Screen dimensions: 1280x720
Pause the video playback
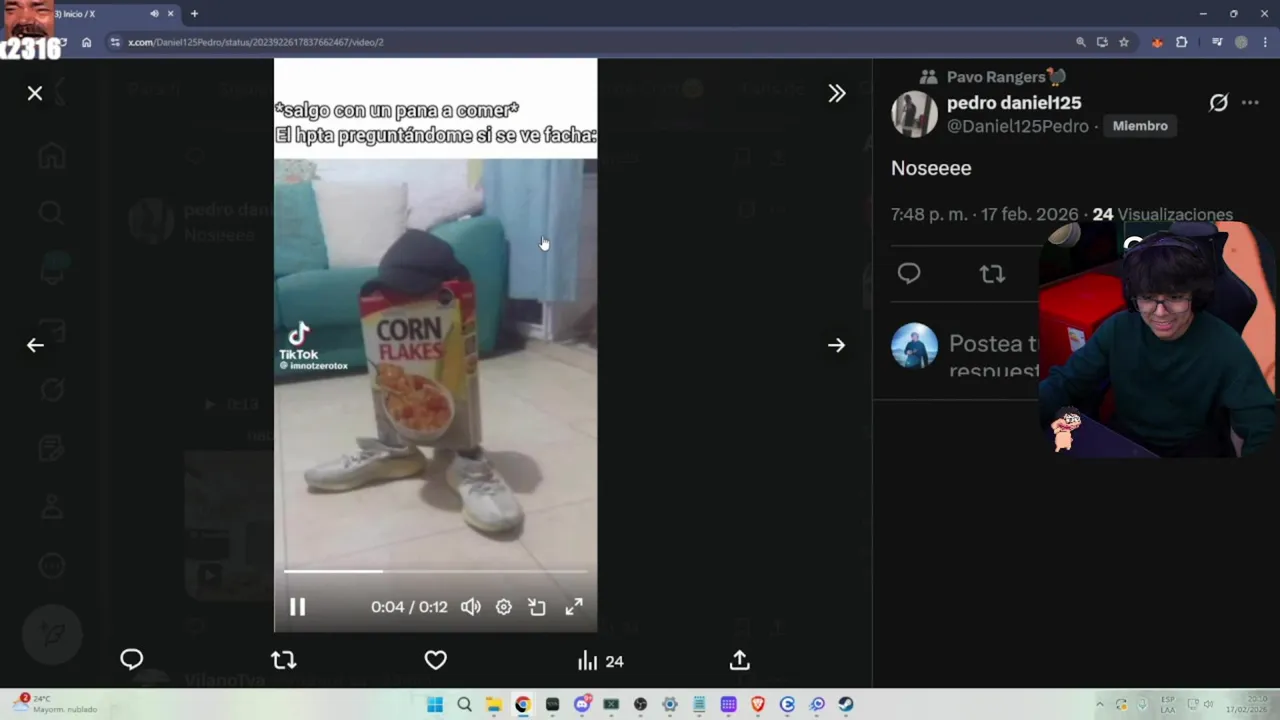[x=297, y=606]
